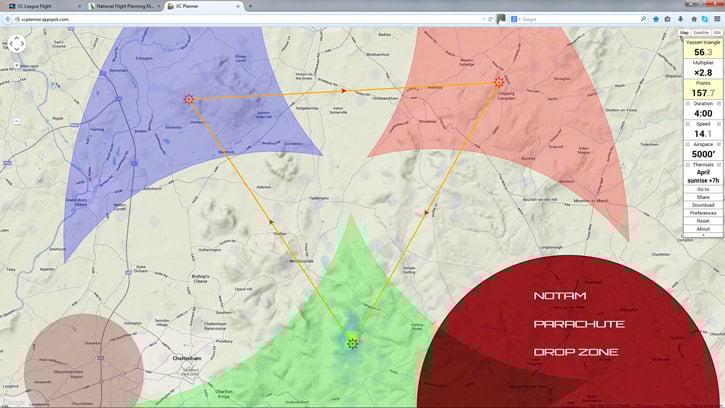Viewport: 725px width, 408px height.
Task: Open the search engine selector dropdown
Action: click(516, 18)
